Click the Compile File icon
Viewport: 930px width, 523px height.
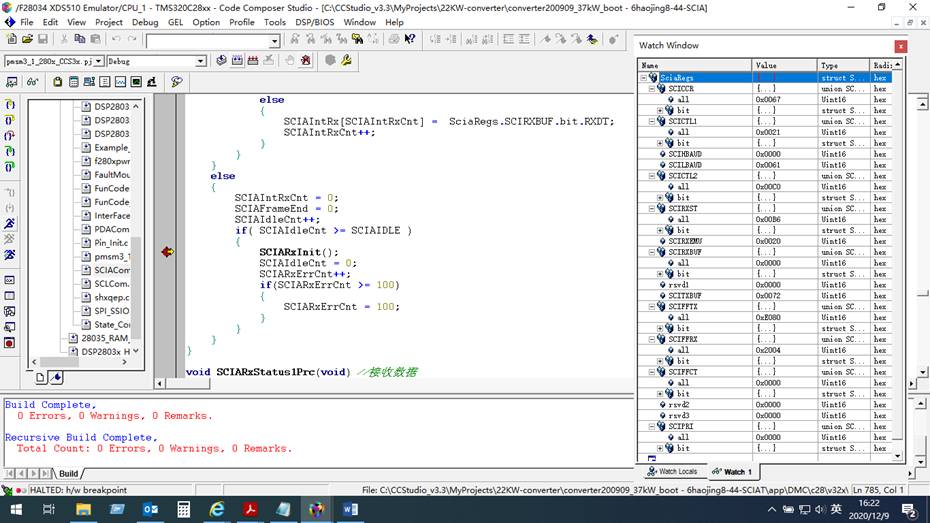coord(221,60)
